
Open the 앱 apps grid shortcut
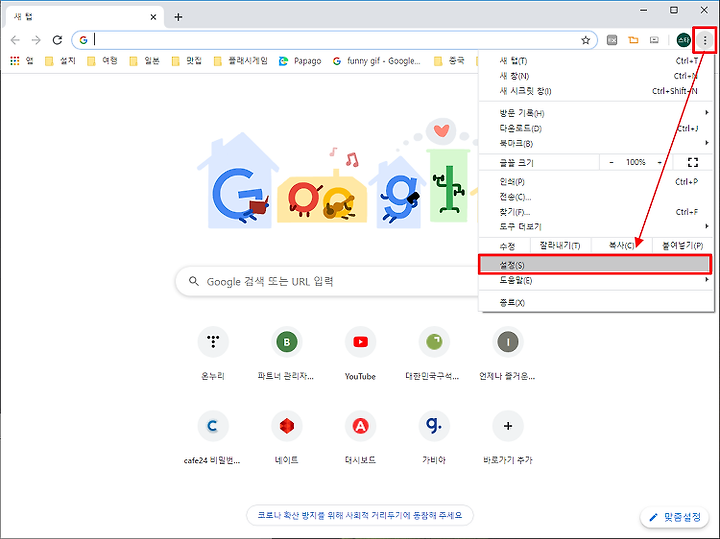(x=22, y=61)
